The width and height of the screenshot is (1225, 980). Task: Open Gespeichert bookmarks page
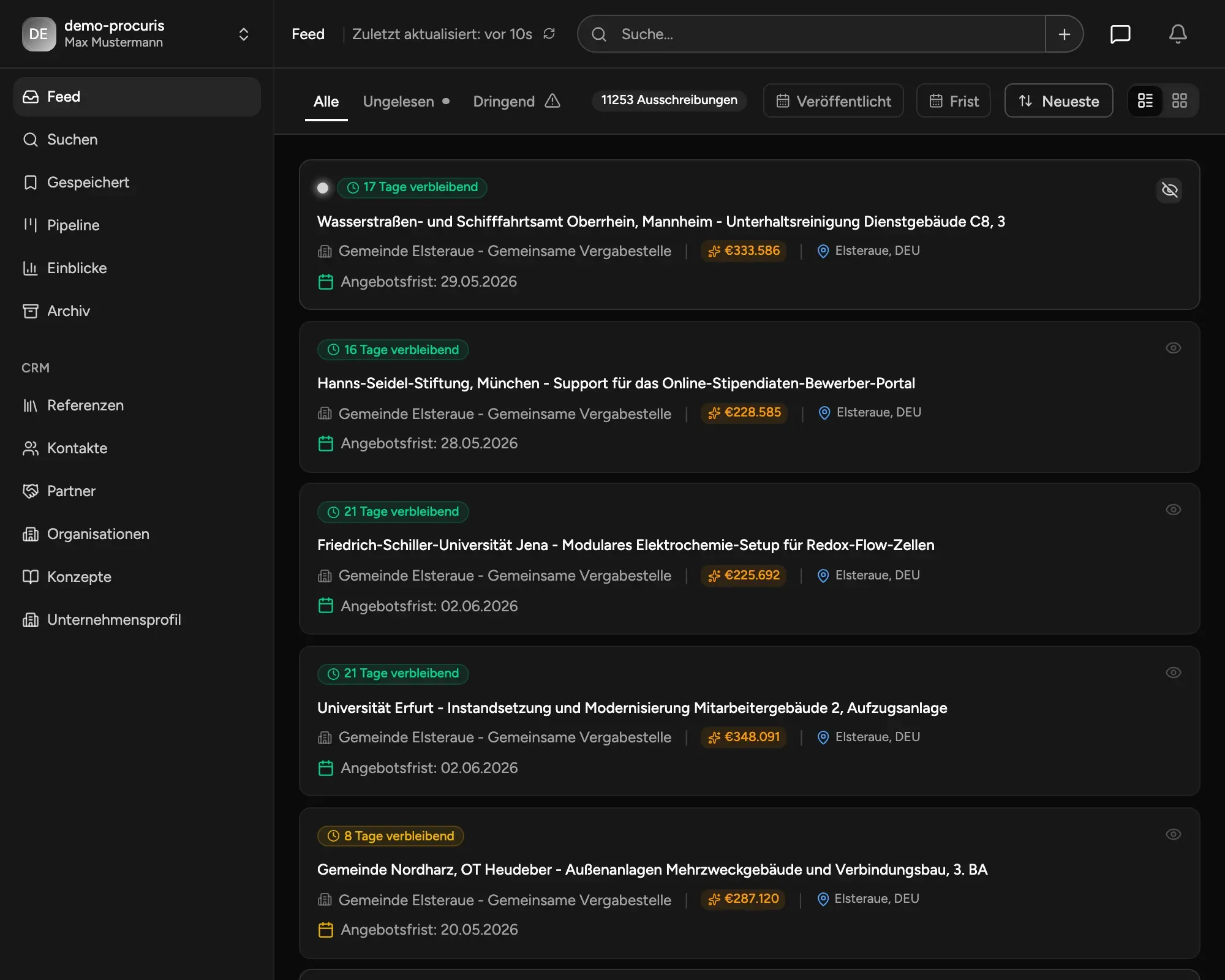pos(137,183)
